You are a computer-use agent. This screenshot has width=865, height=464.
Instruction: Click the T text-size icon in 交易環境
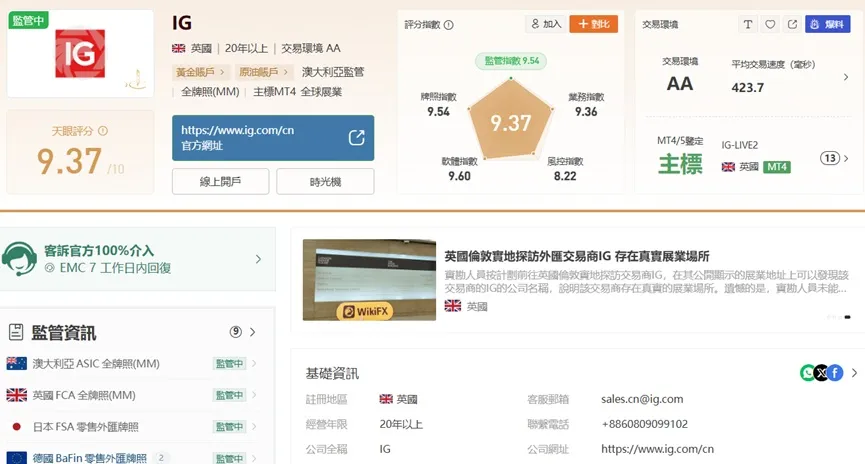pyautogui.click(x=747, y=24)
